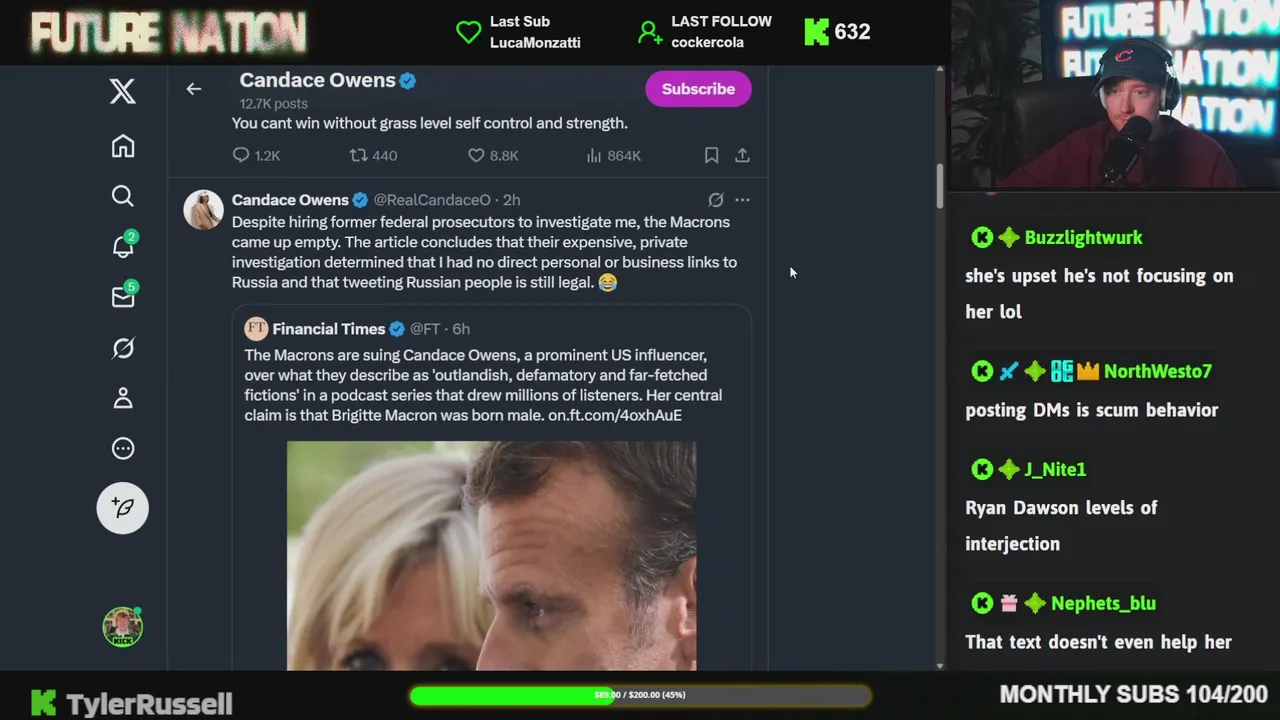Click the 12.7K posts count text
The height and width of the screenshot is (720, 1280).
[273, 103]
